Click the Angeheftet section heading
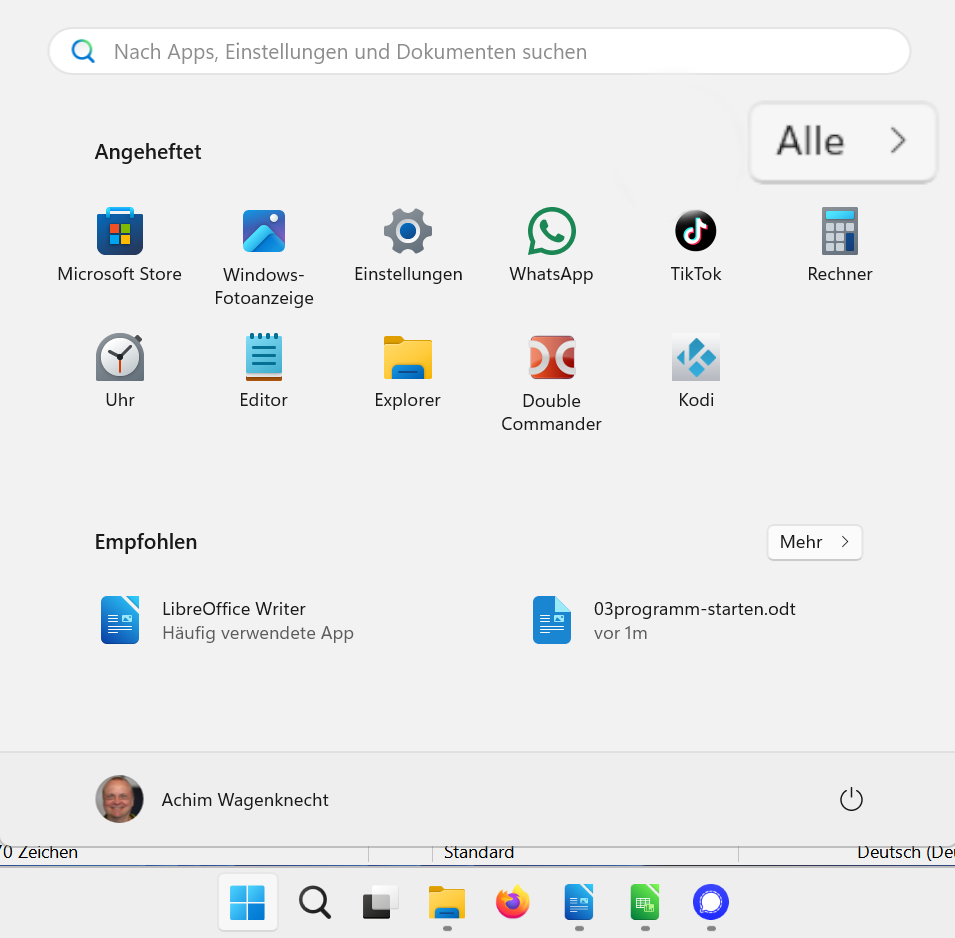 click(x=148, y=152)
